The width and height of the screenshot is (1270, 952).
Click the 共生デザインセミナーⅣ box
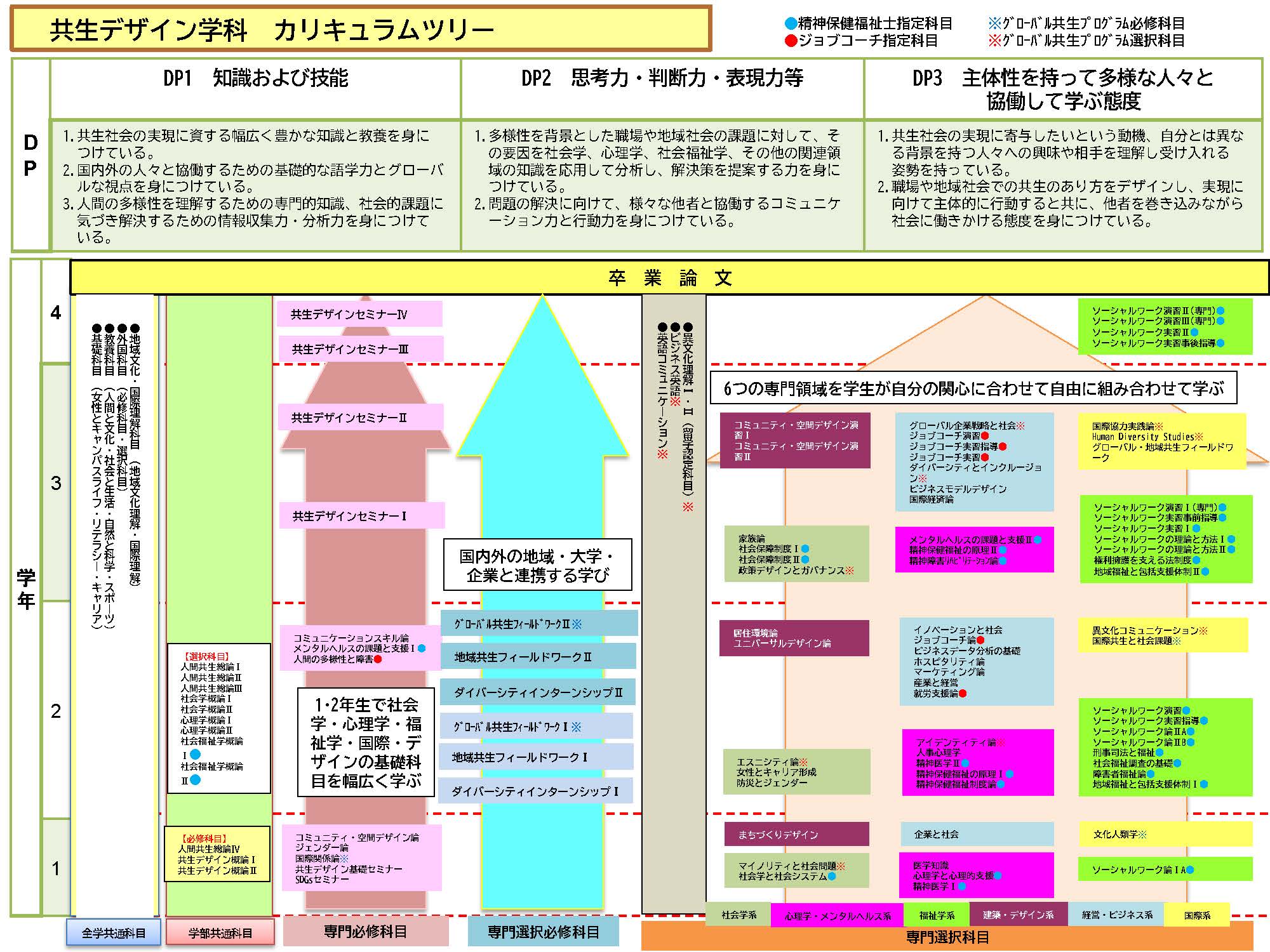359,314
